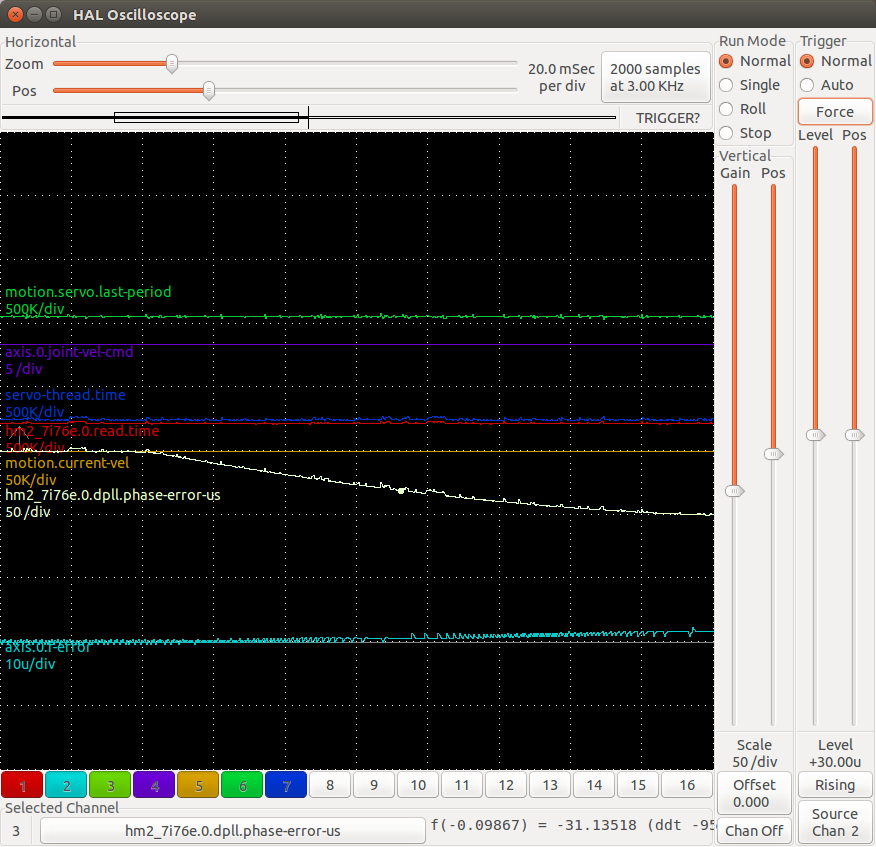Screen dimensions: 876x847
Task: Select Stop run mode
Action: pyautogui.click(x=726, y=133)
